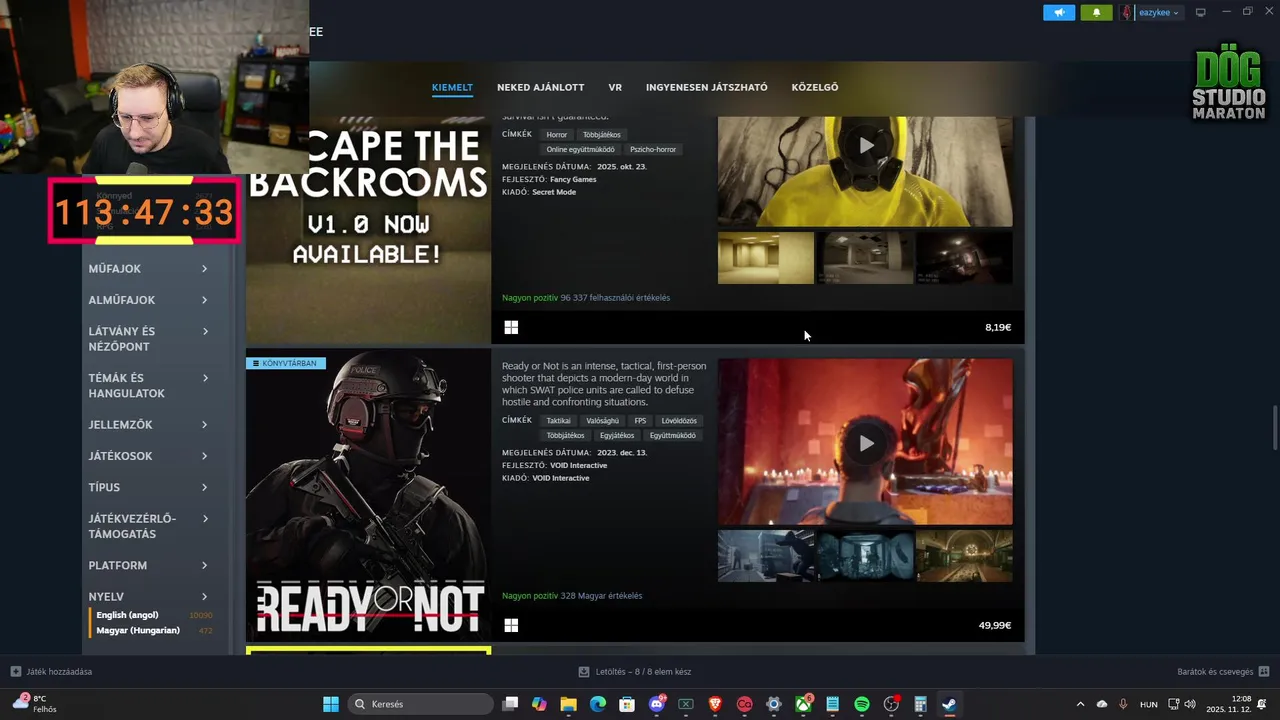Click the Steam icon in the taskbar
The image size is (1280, 720).
949,704
